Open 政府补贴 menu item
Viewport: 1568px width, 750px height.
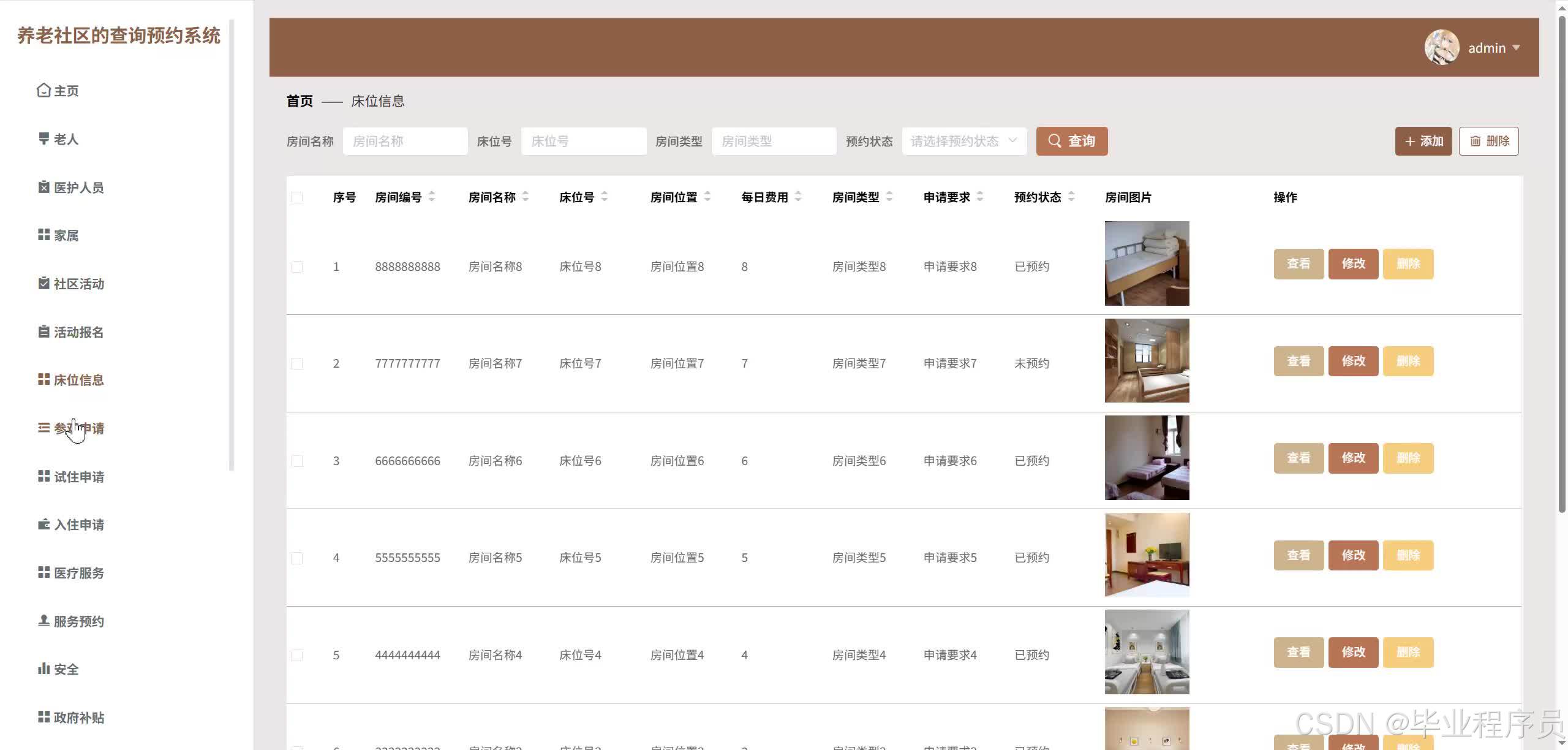tap(78, 718)
